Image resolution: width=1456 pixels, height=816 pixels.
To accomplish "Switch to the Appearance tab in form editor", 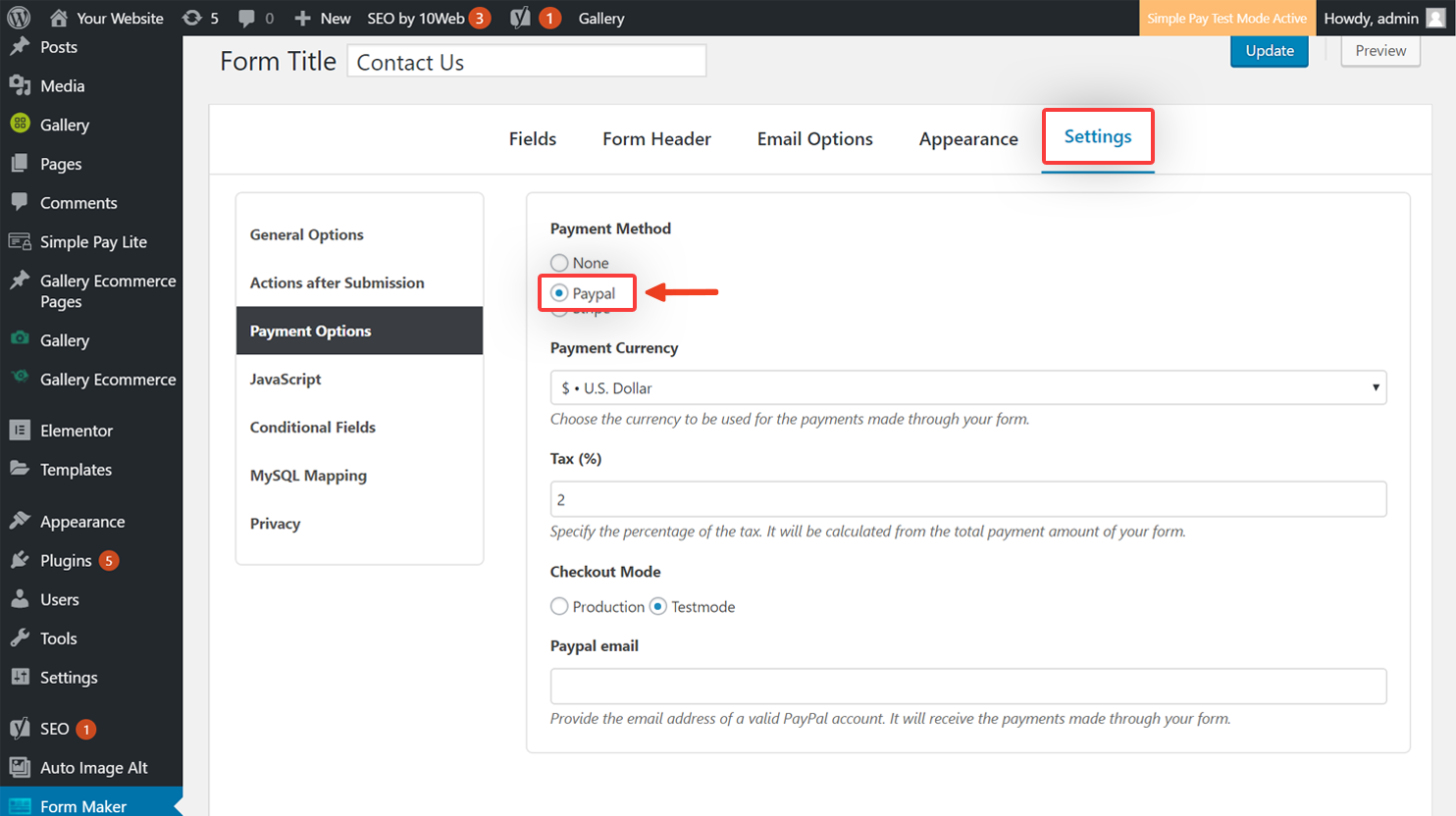I will 968,139.
